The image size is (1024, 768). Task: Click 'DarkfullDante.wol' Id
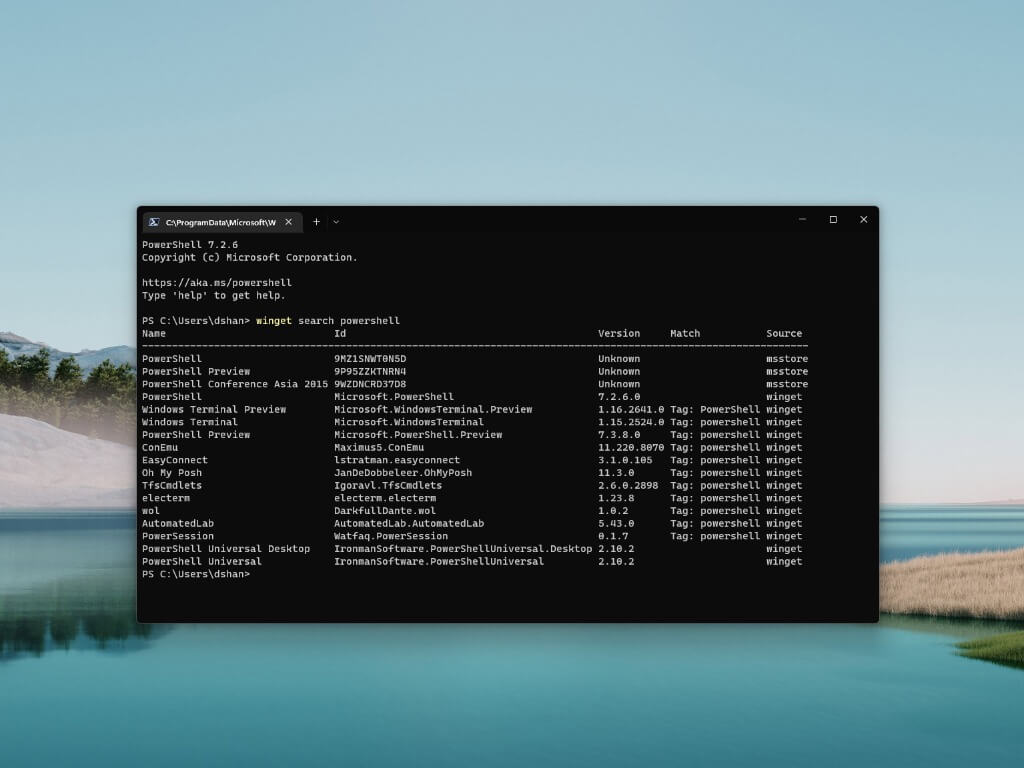(385, 511)
